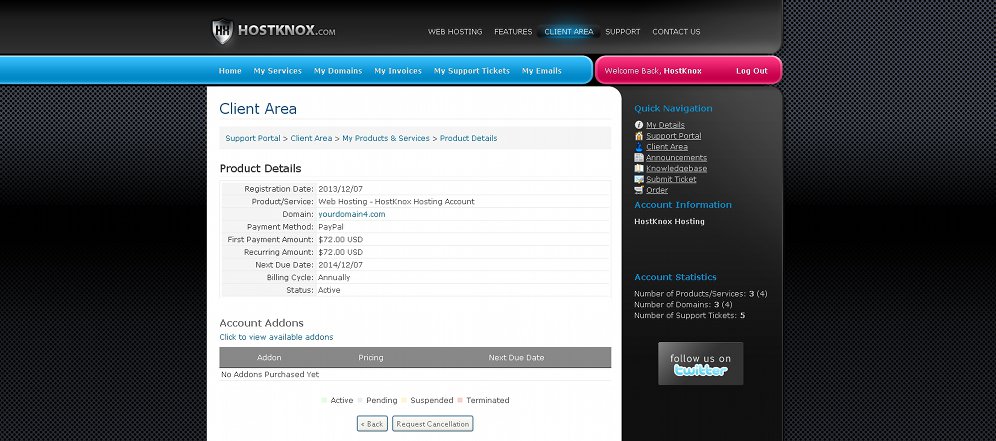Click the PayPal payment method value
Screen dimensions: 996x441
(x=331, y=227)
